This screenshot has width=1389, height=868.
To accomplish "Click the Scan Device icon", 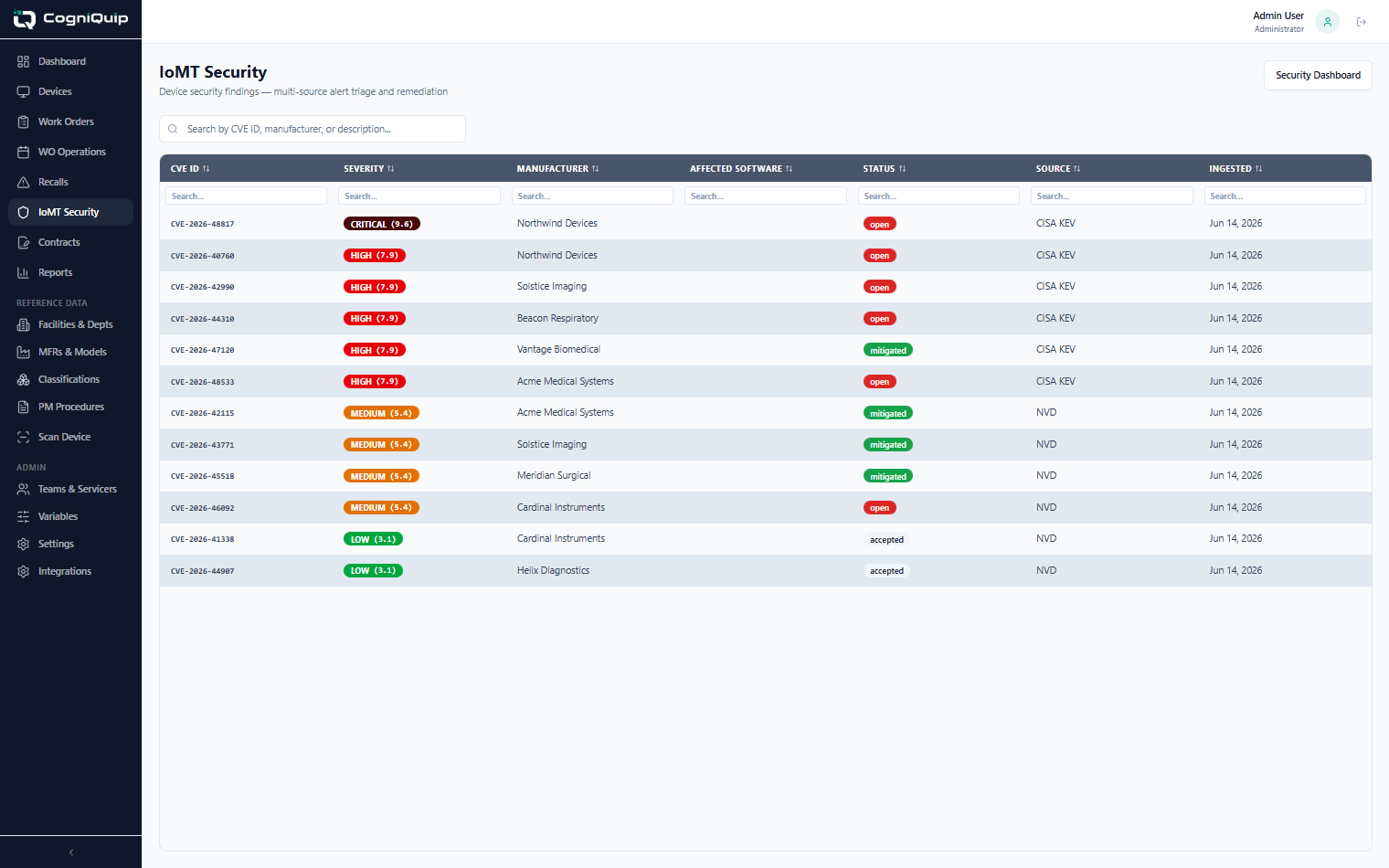I will tap(24, 437).
